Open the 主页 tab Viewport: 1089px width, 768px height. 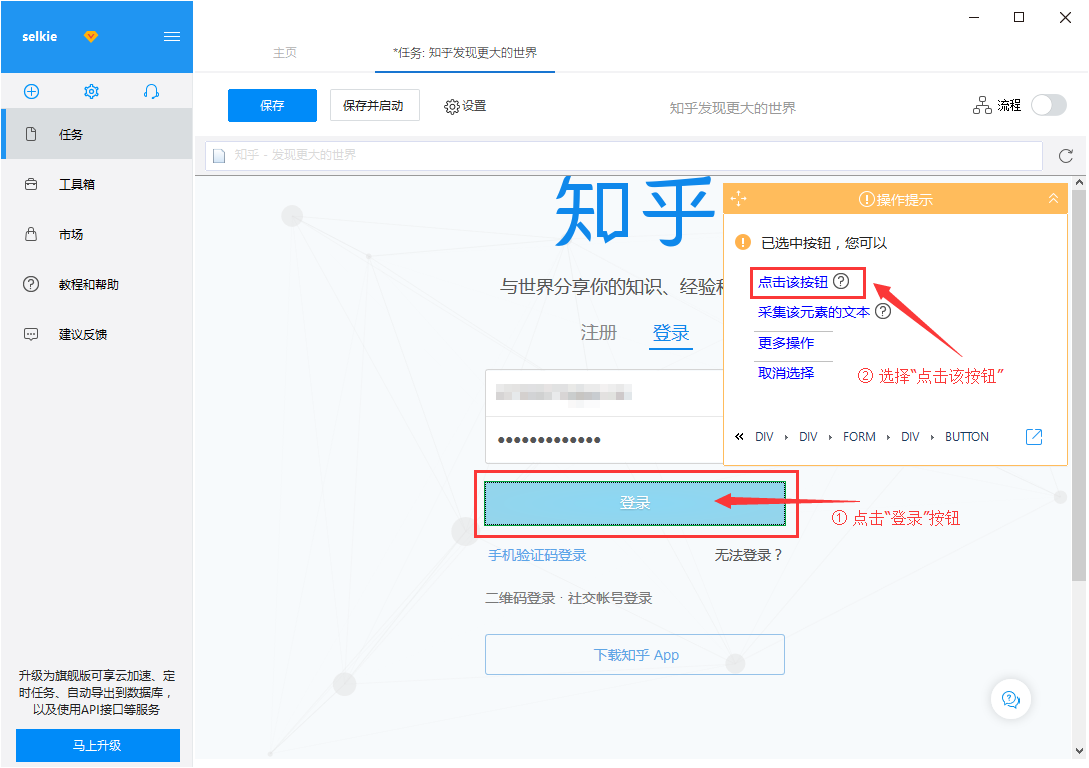pos(285,53)
